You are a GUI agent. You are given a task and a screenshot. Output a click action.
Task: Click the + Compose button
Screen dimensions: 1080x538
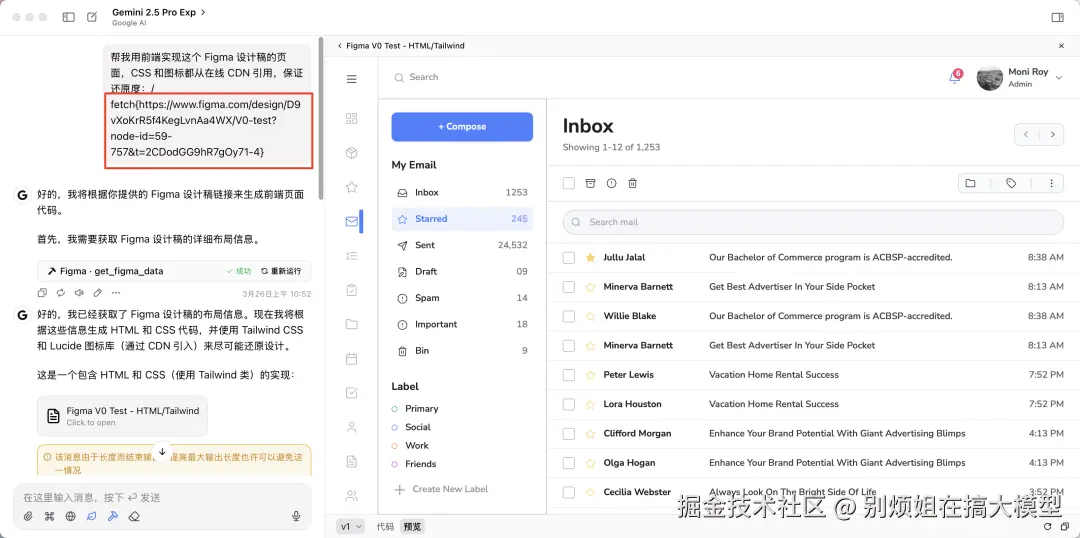(x=462, y=127)
